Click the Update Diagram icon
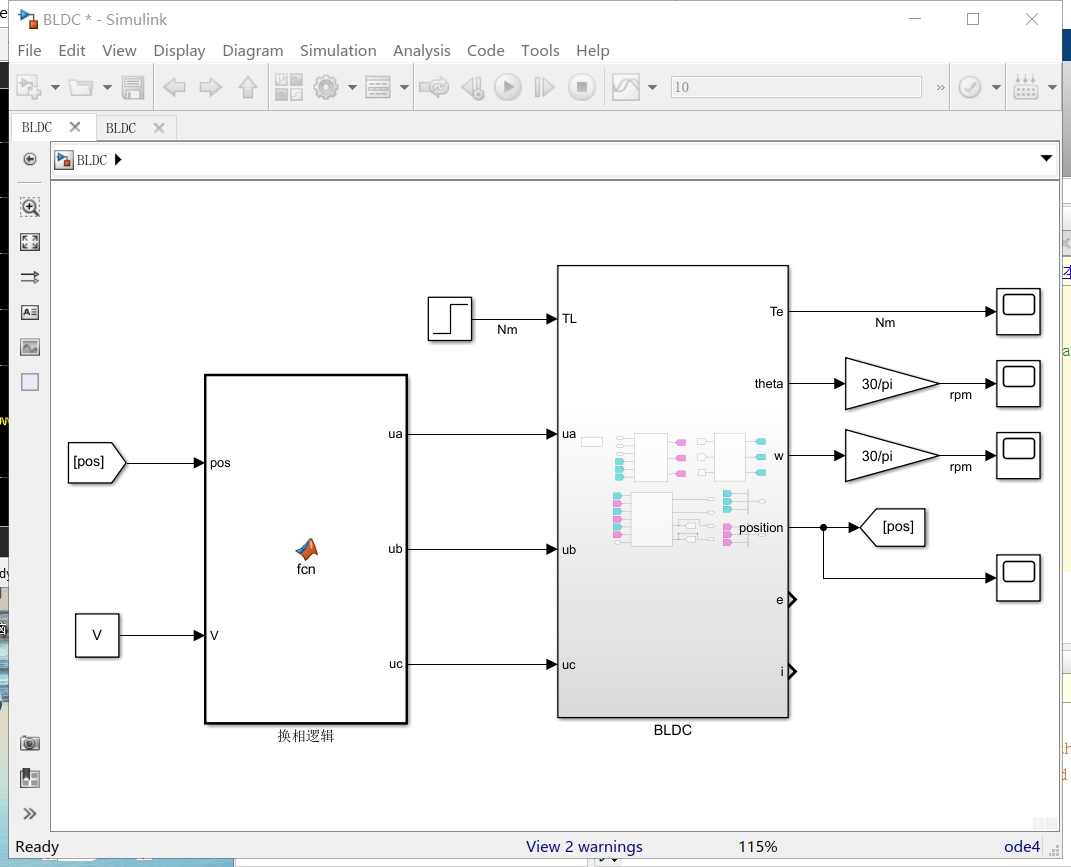Viewport: 1071px width, 867px height. click(x=434, y=87)
